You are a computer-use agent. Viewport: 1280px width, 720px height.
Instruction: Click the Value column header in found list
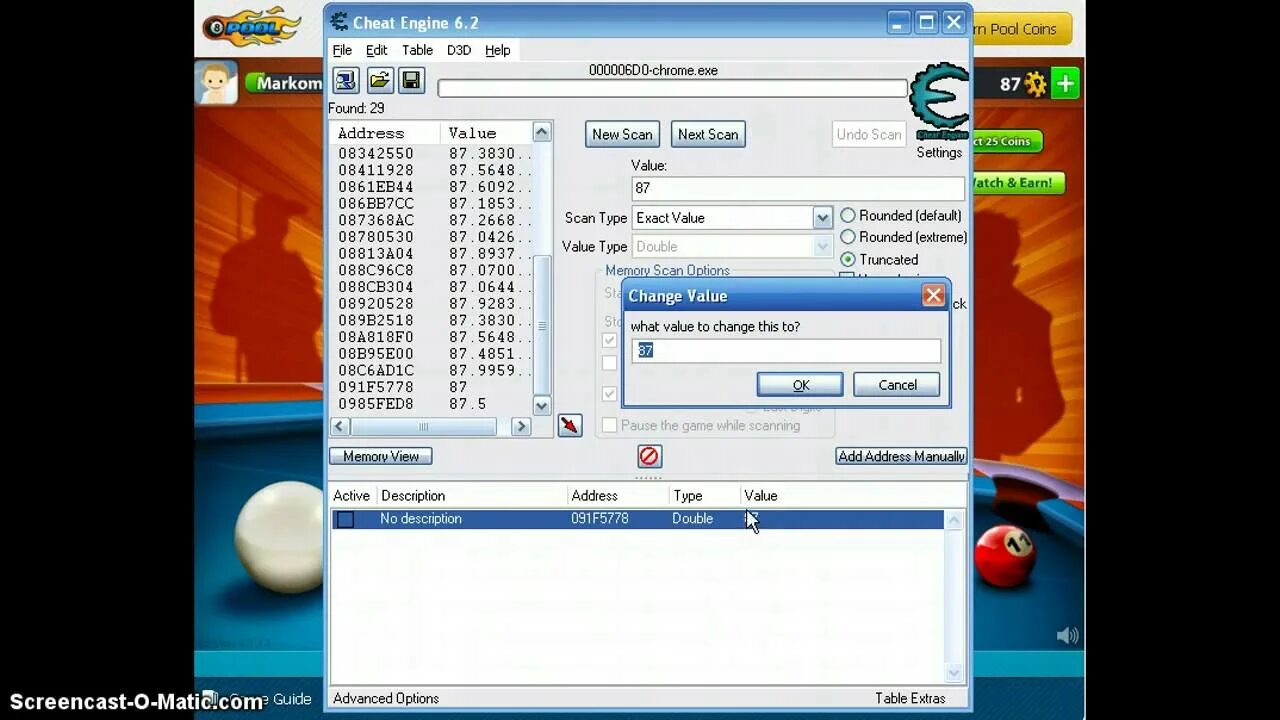point(486,133)
